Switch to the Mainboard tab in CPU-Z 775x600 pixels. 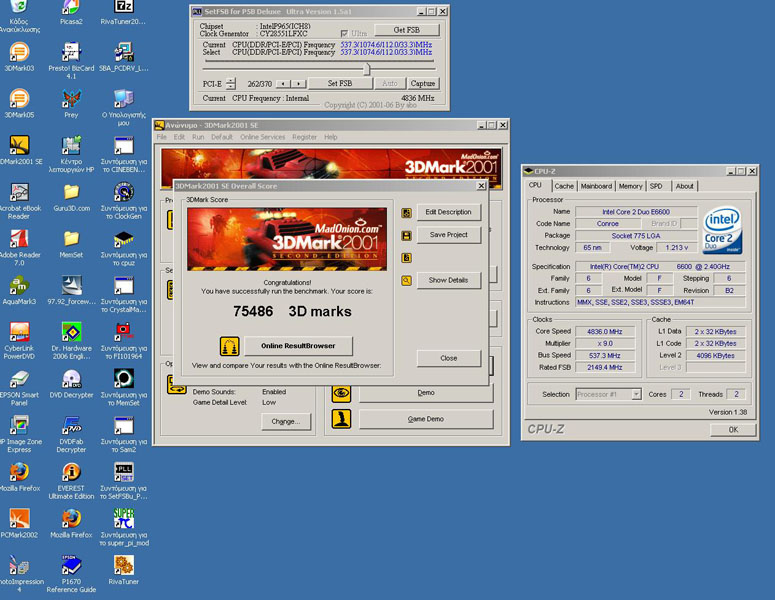coord(596,186)
